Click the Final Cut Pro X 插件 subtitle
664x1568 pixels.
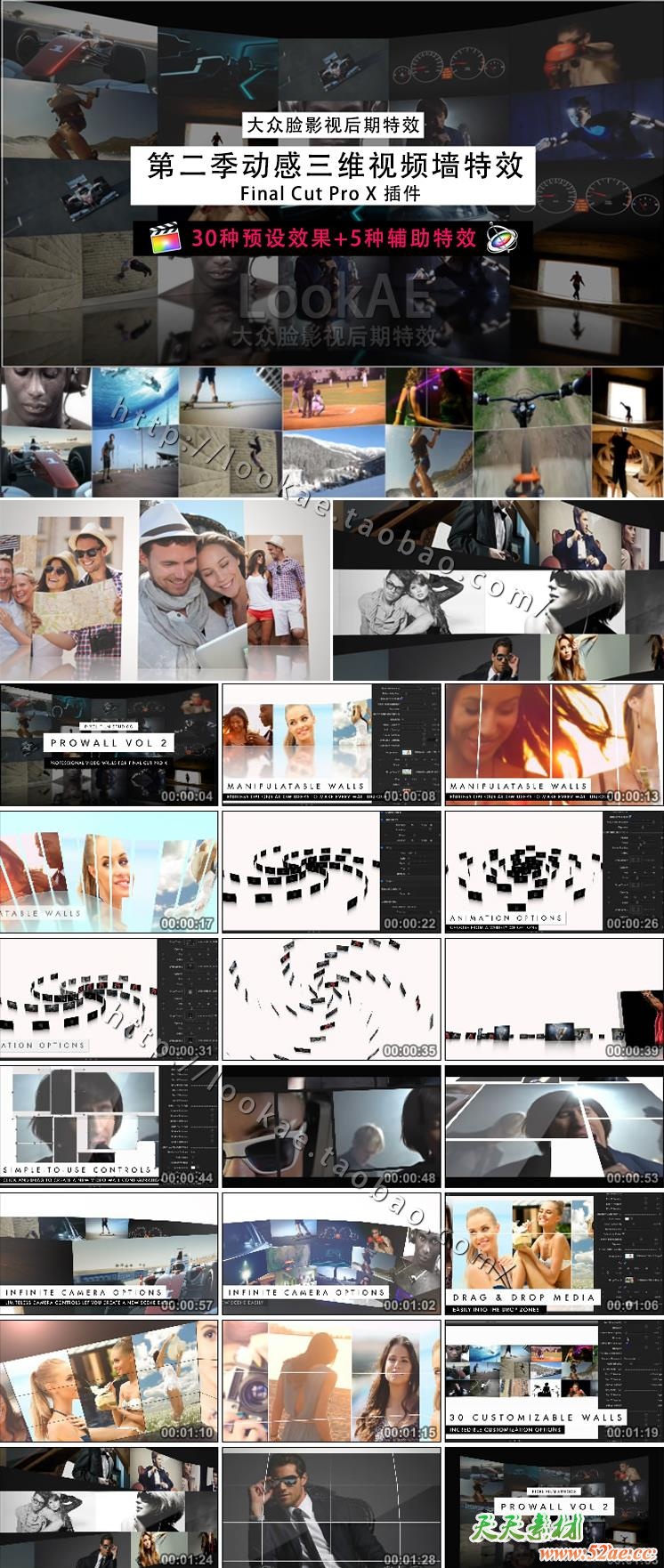[330, 194]
